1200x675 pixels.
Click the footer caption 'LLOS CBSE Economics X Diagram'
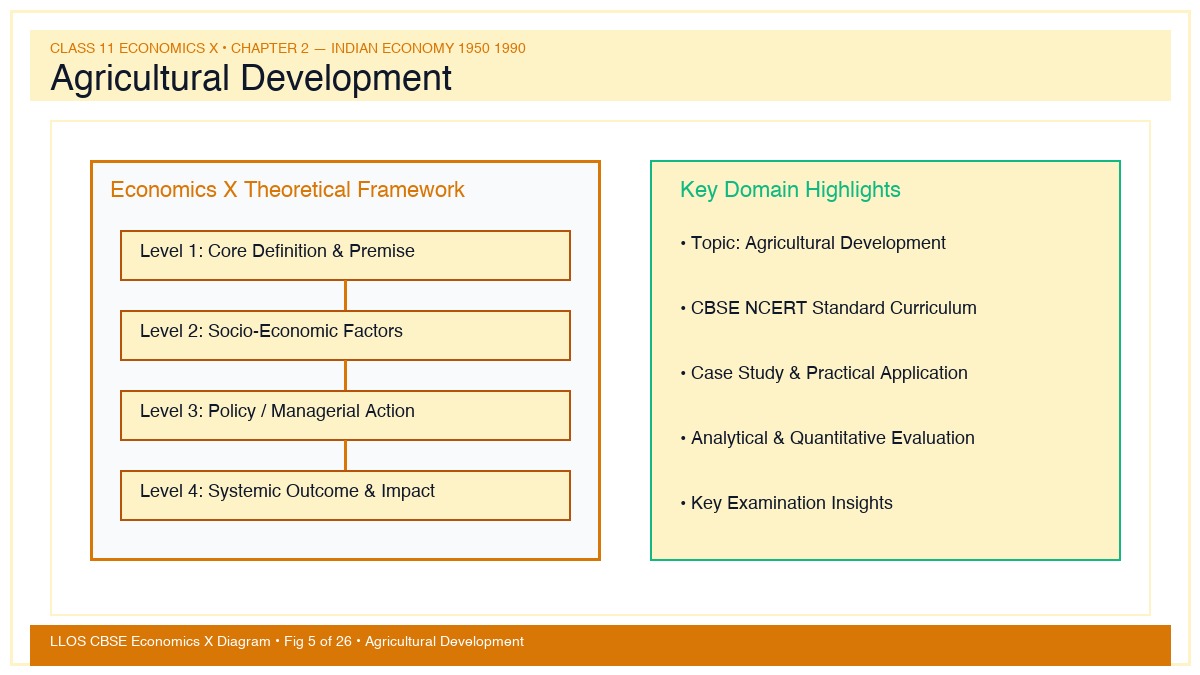pyautogui.click(x=287, y=641)
